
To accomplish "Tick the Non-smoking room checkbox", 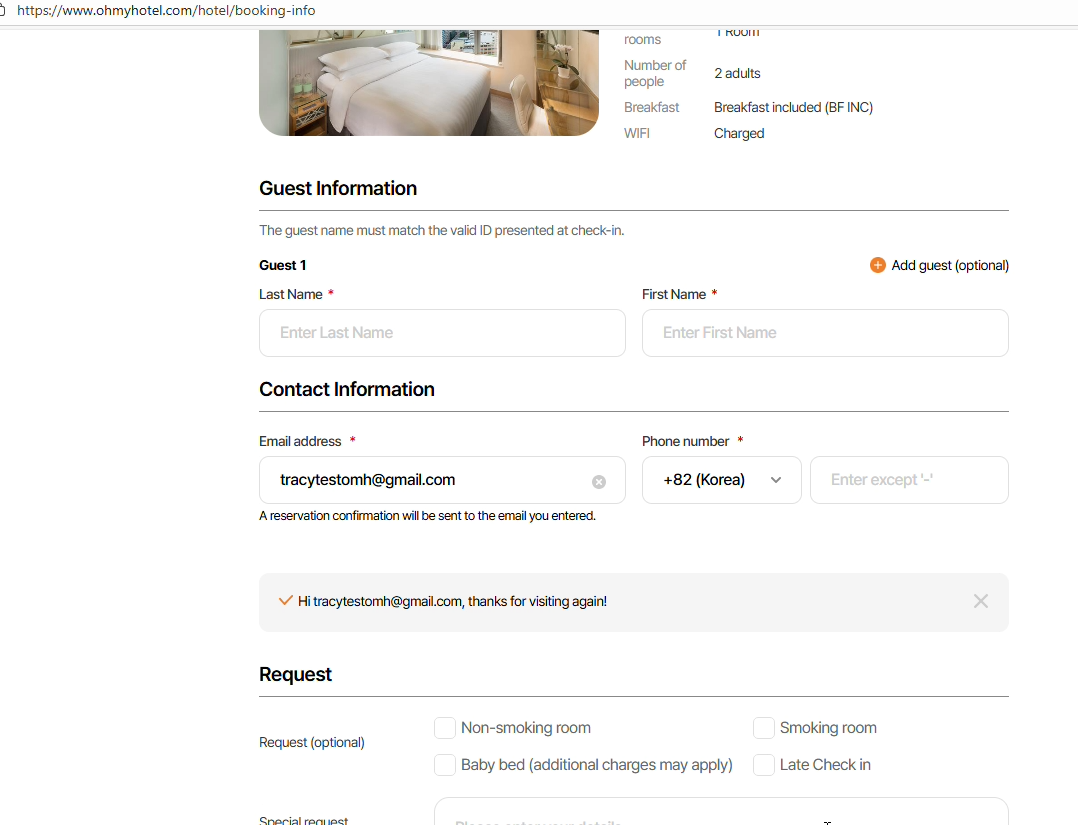I will pyautogui.click(x=445, y=728).
